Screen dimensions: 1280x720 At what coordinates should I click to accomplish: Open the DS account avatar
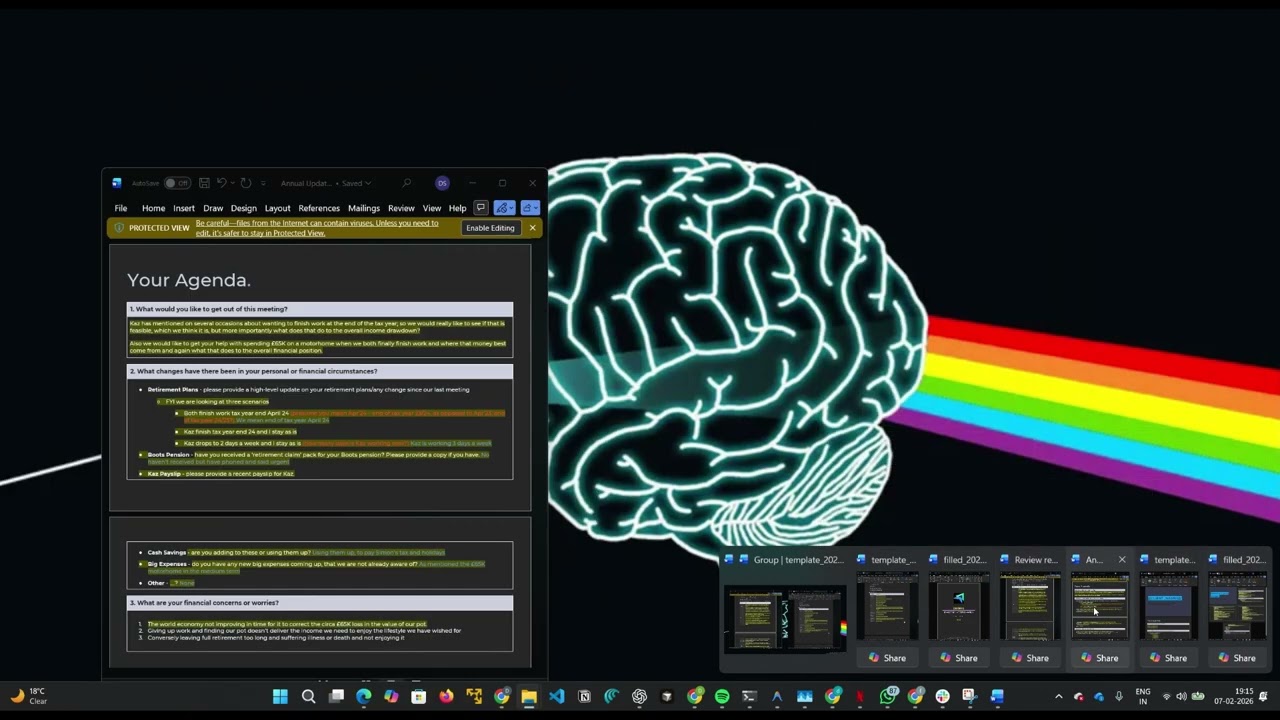pyautogui.click(x=442, y=183)
